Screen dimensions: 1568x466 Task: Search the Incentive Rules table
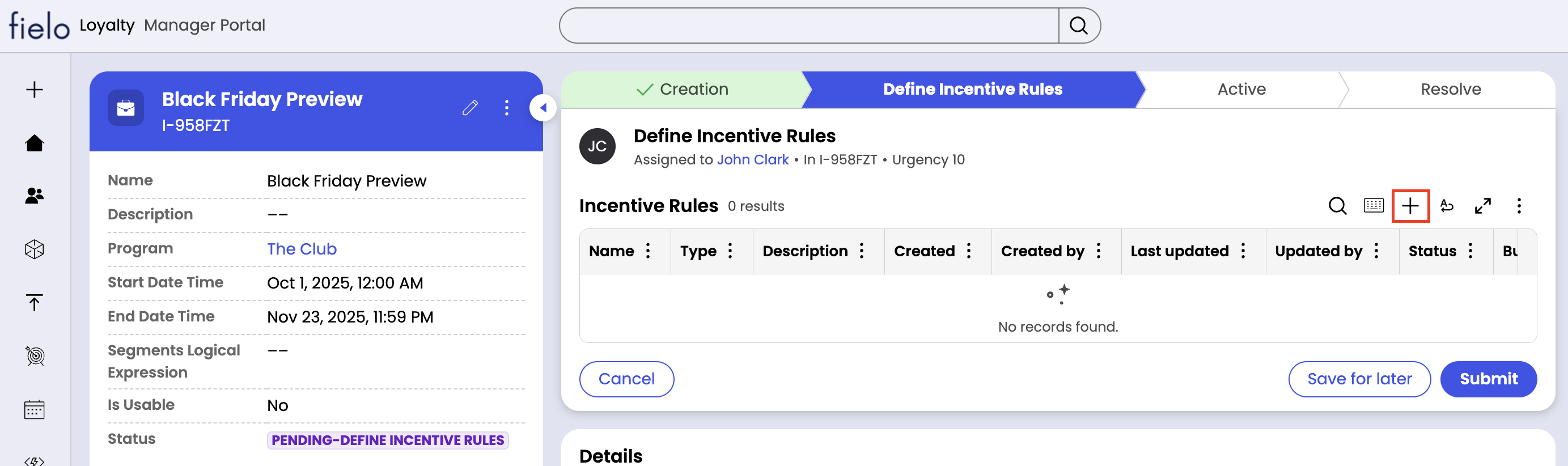pyautogui.click(x=1337, y=206)
